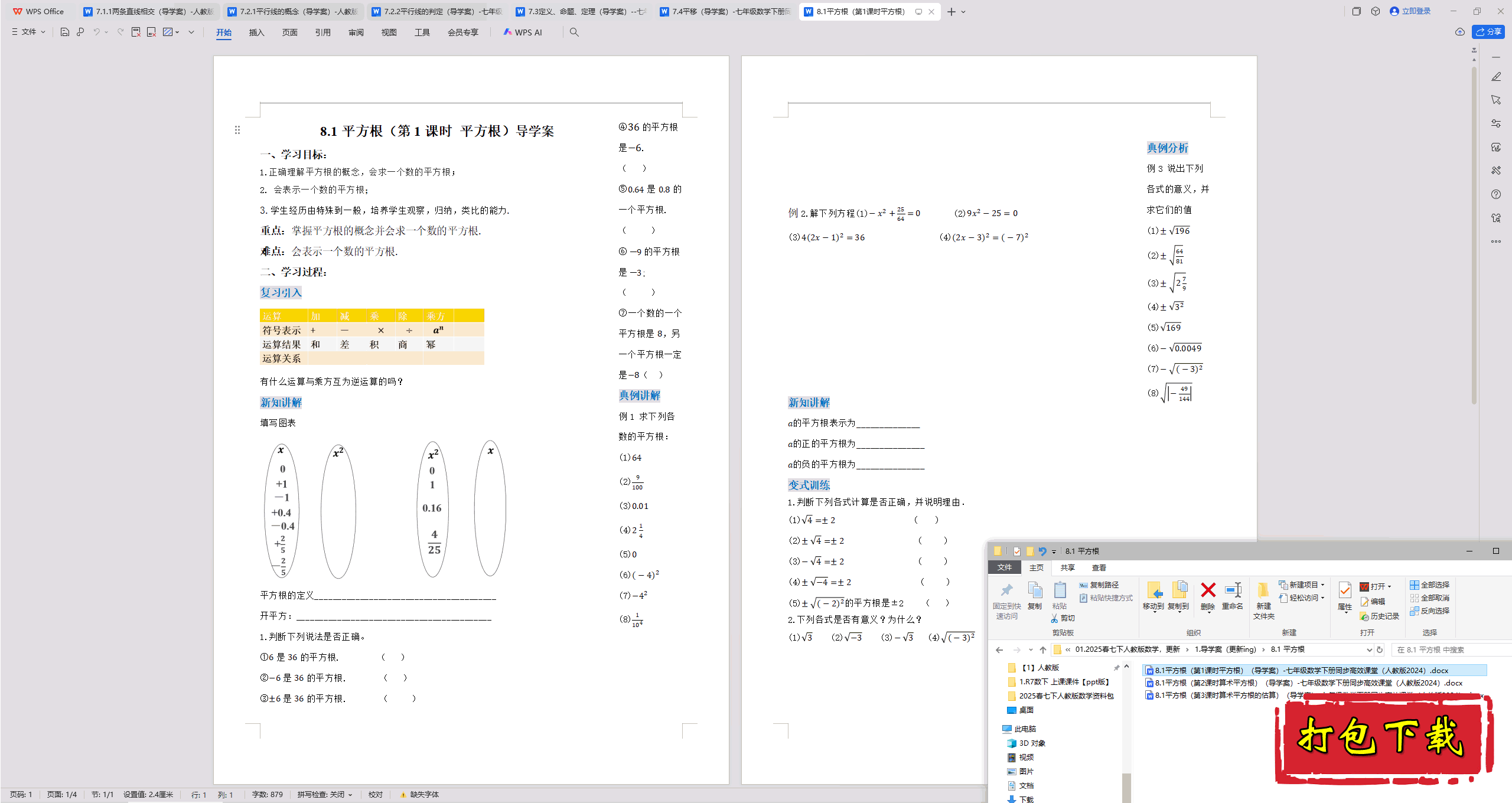Open the 7.4平移 document tab
Viewport: 1512px width, 803px height.
725,11
